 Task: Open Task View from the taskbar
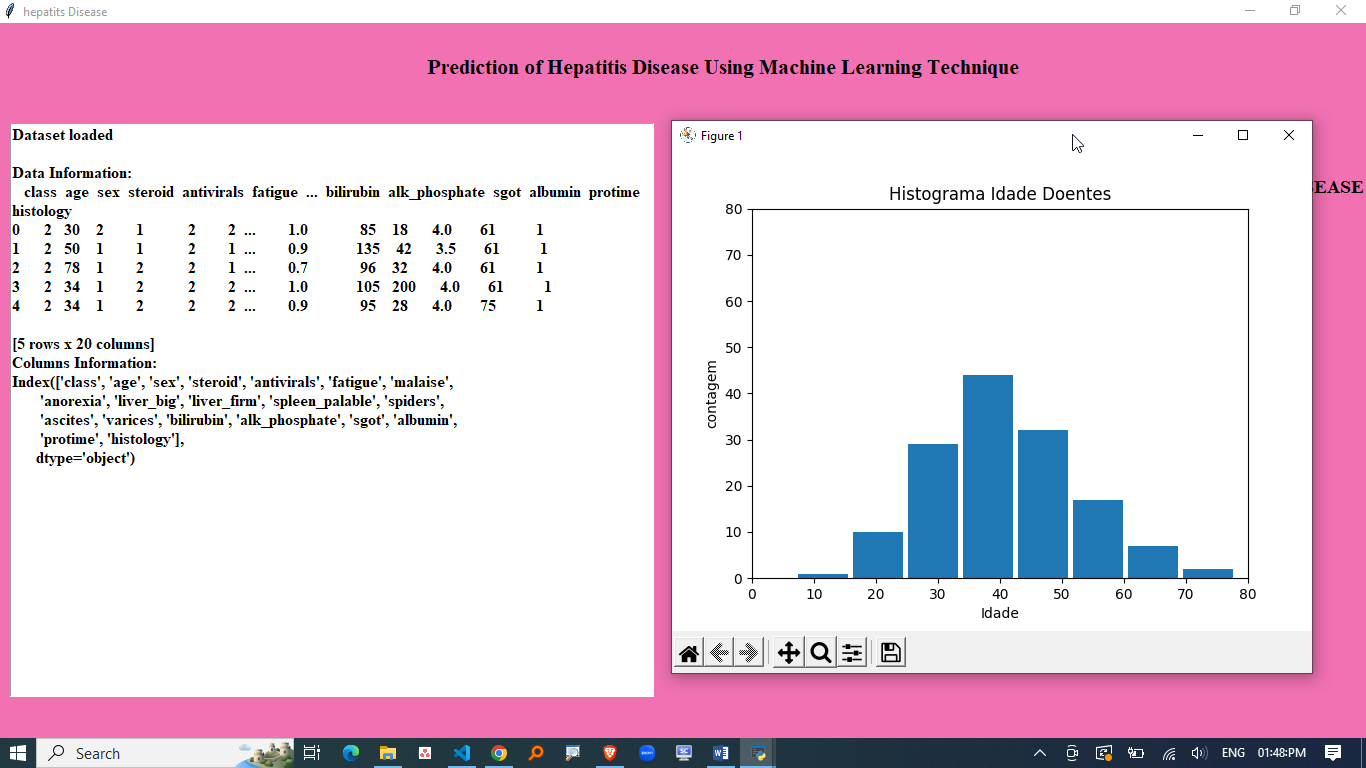(x=312, y=753)
